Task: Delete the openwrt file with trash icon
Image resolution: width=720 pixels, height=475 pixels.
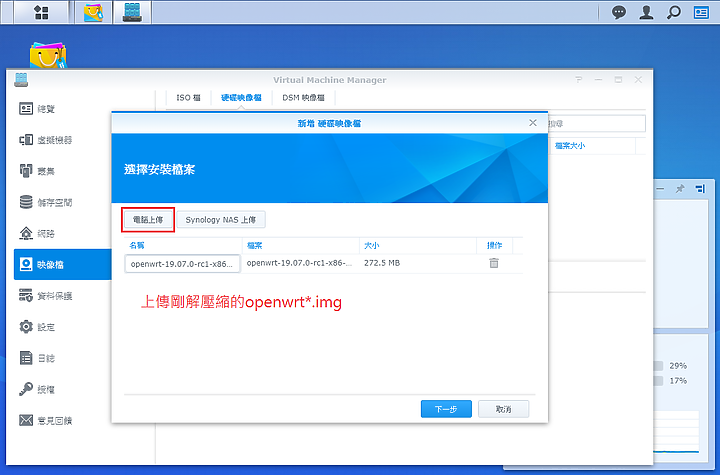Action: click(x=494, y=263)
